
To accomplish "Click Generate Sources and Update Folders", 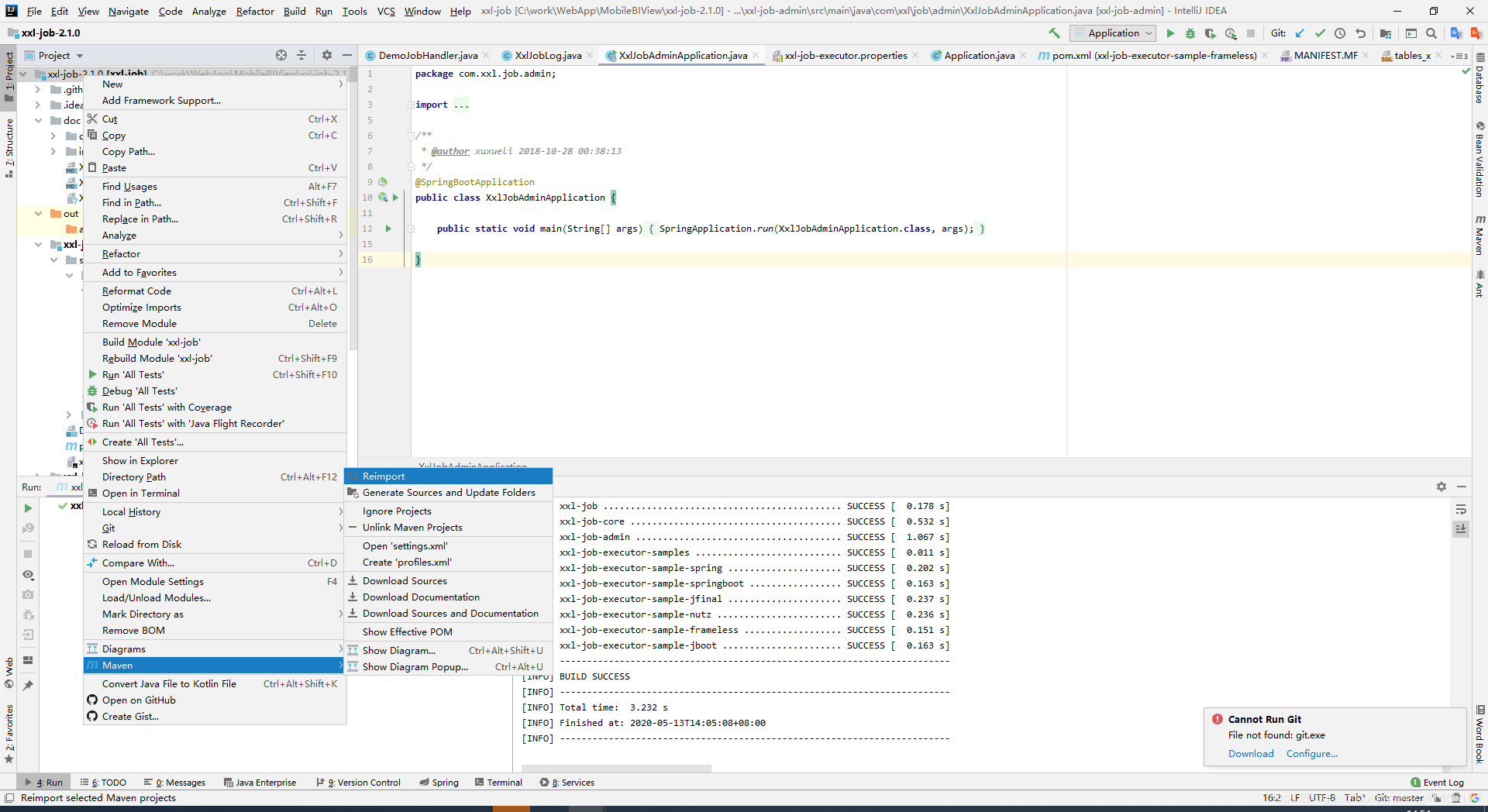I will (449, 493).
